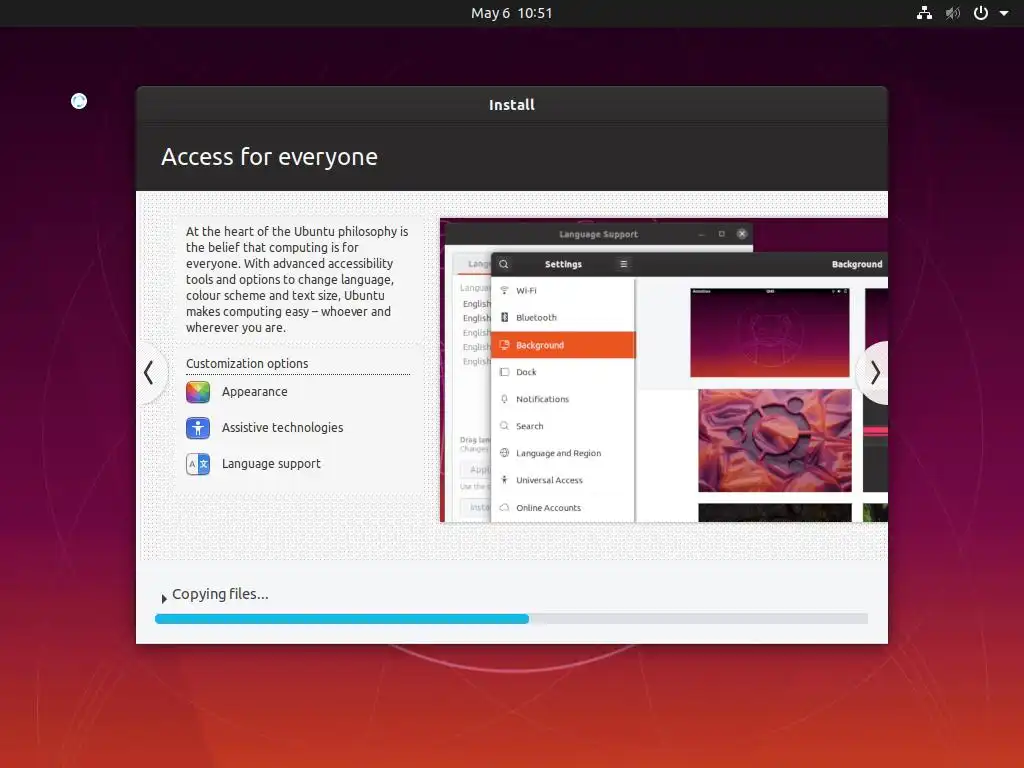Click the Wi-Fi icon in Settings preview

pyautogui.click(x=504, y=291)
